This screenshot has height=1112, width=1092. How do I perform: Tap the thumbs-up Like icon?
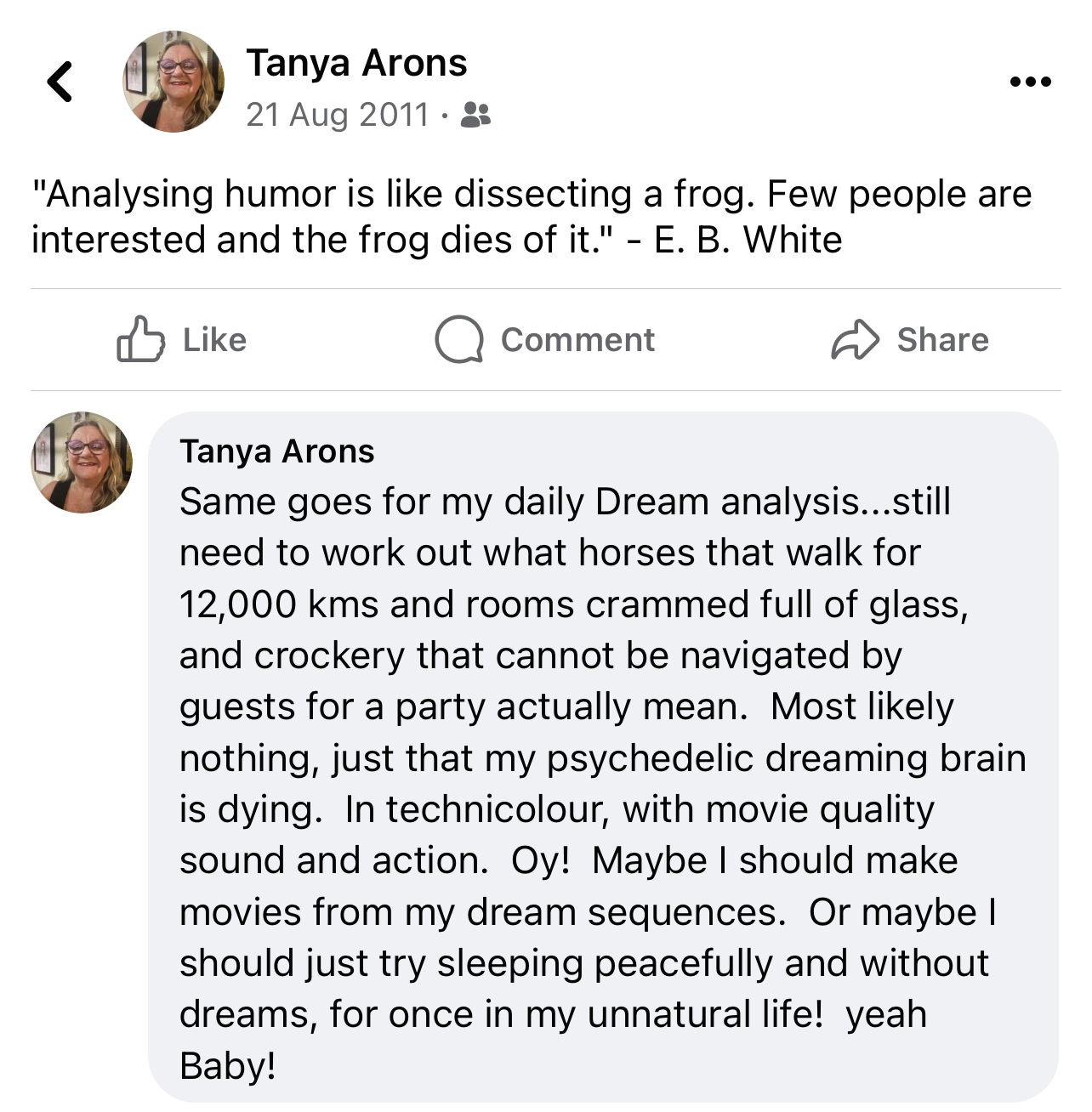click(139, 339)
